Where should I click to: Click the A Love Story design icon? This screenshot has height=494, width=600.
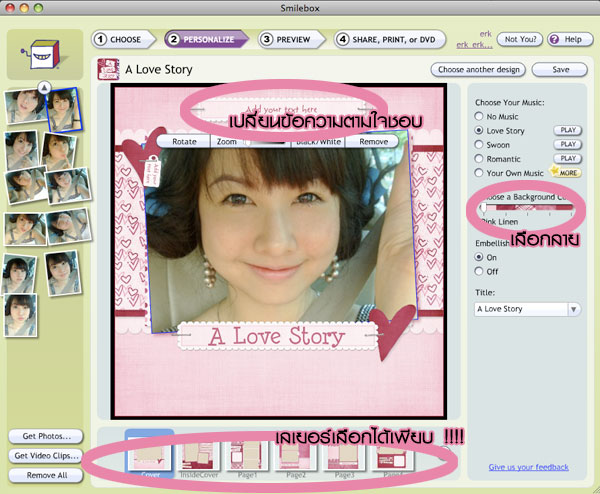106,70
